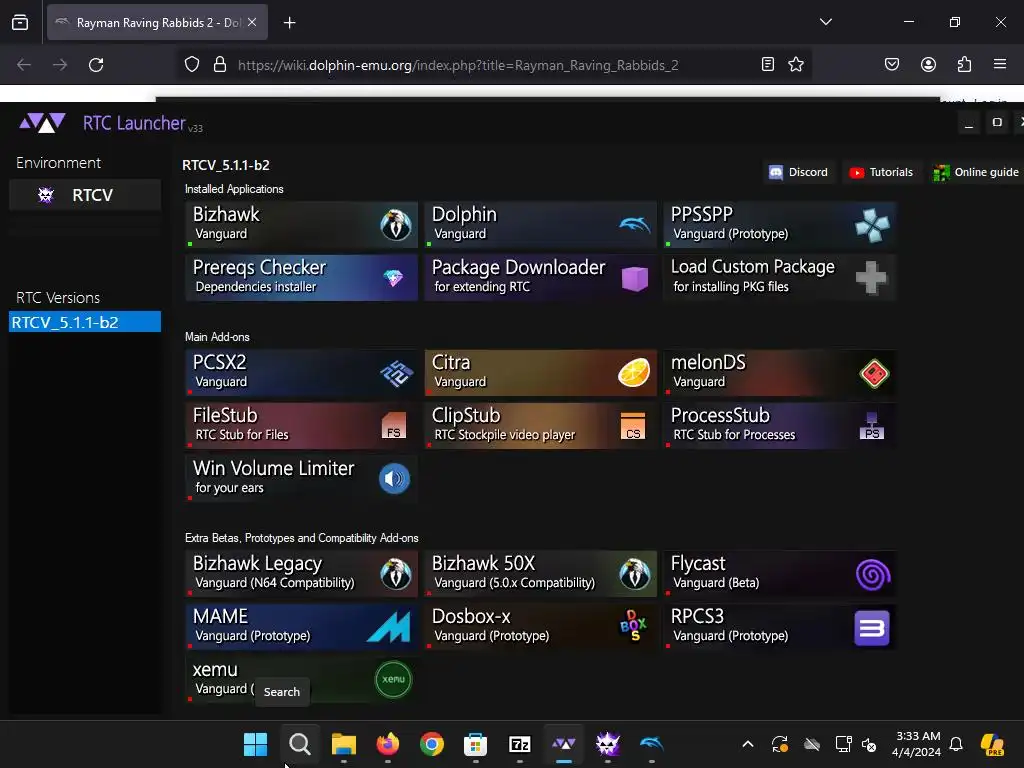Click the RTC Launcher logo
This screenshot has width=1024, height=768.
pyautogui.click(x=42, y=123)
